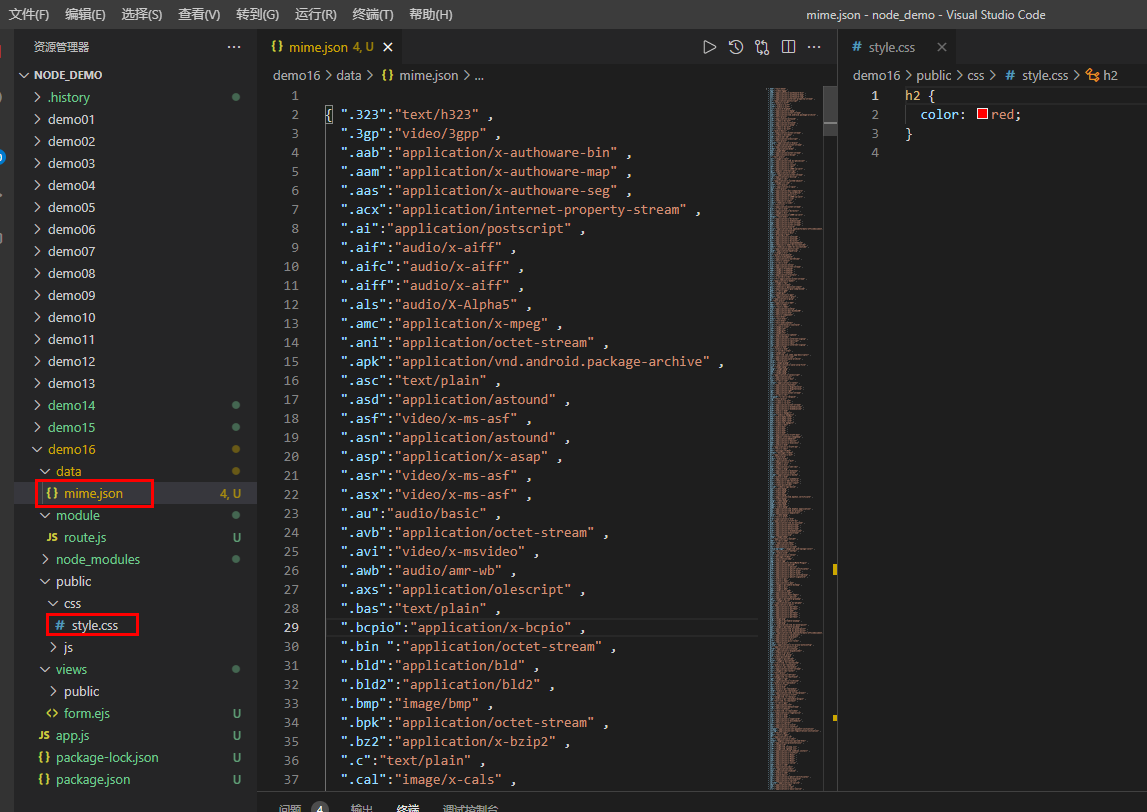
Task: Expand the node_modules folder
Action: coord(97,559)
